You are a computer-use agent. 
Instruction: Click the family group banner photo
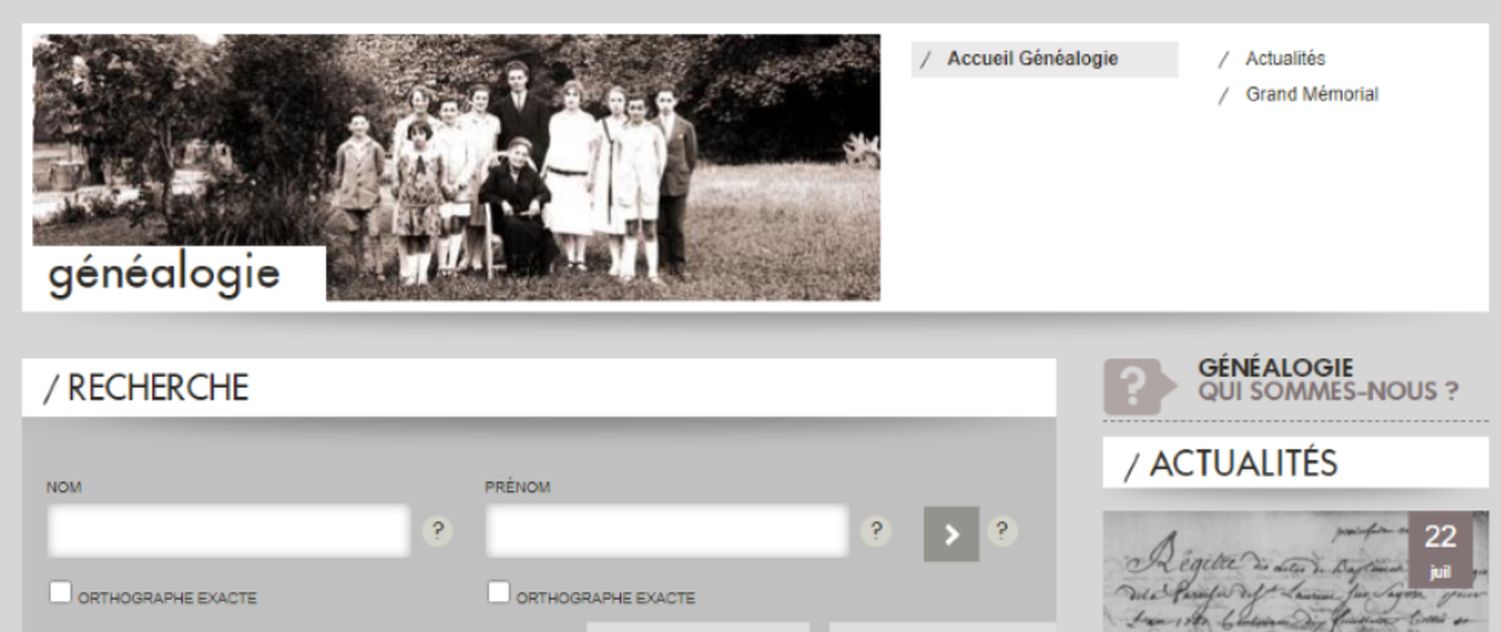tap(457, 167)
